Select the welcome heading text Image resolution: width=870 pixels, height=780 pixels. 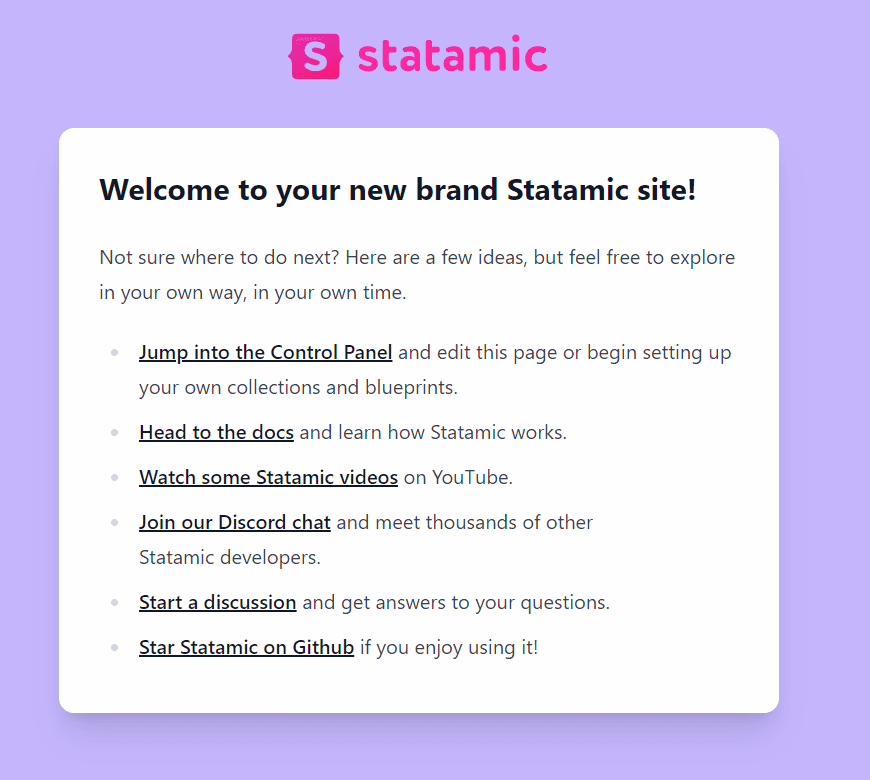click(398, 189)
